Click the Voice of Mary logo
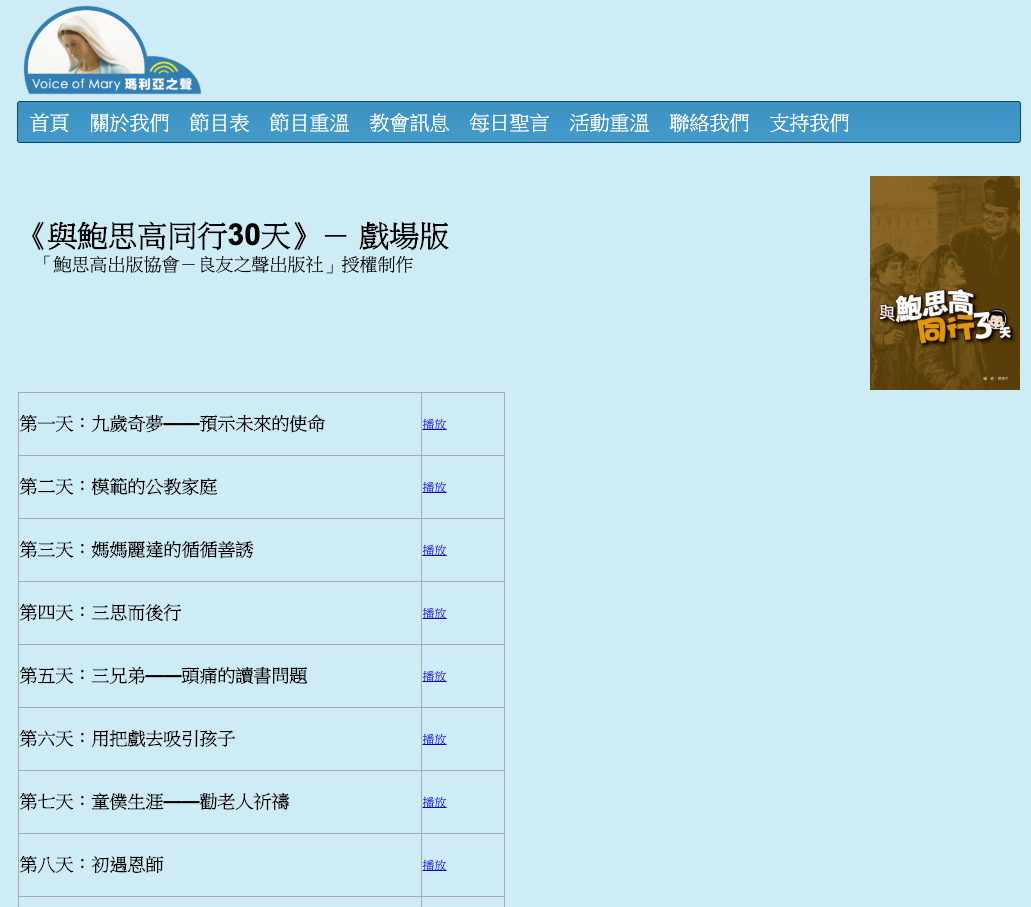 point(112,50)
